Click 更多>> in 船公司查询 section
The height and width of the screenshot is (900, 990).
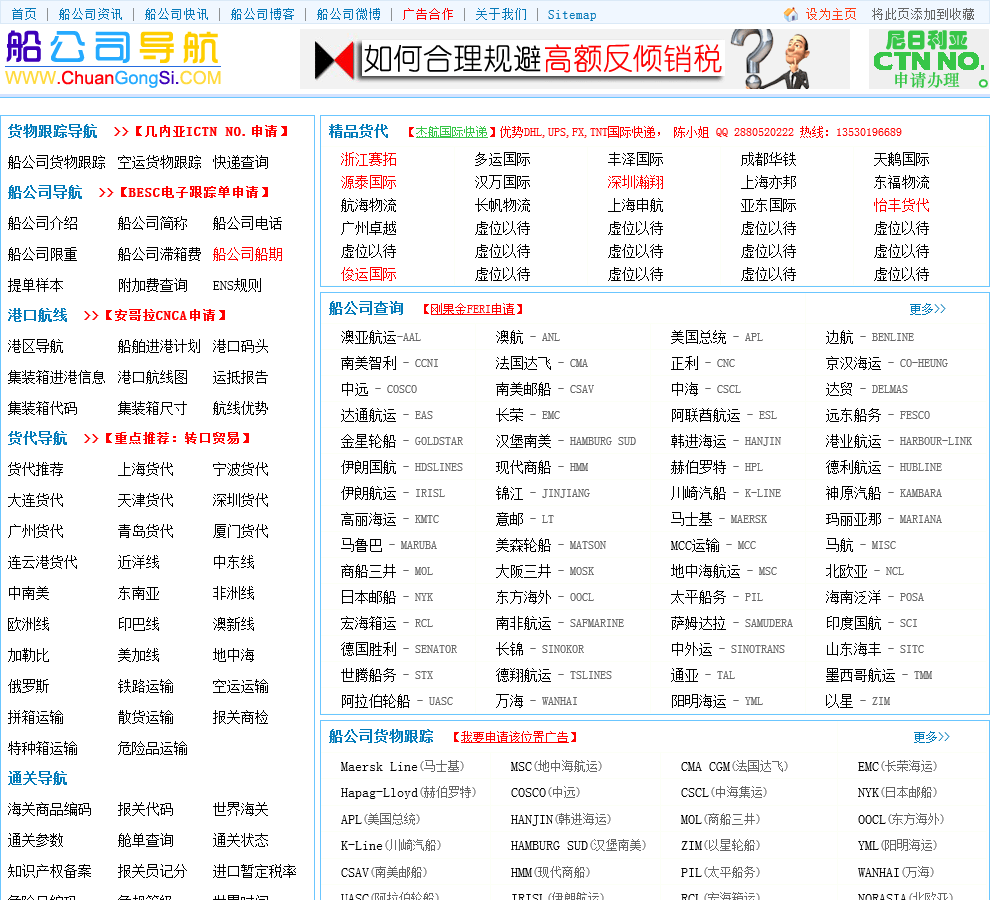(x=927, y=309)
